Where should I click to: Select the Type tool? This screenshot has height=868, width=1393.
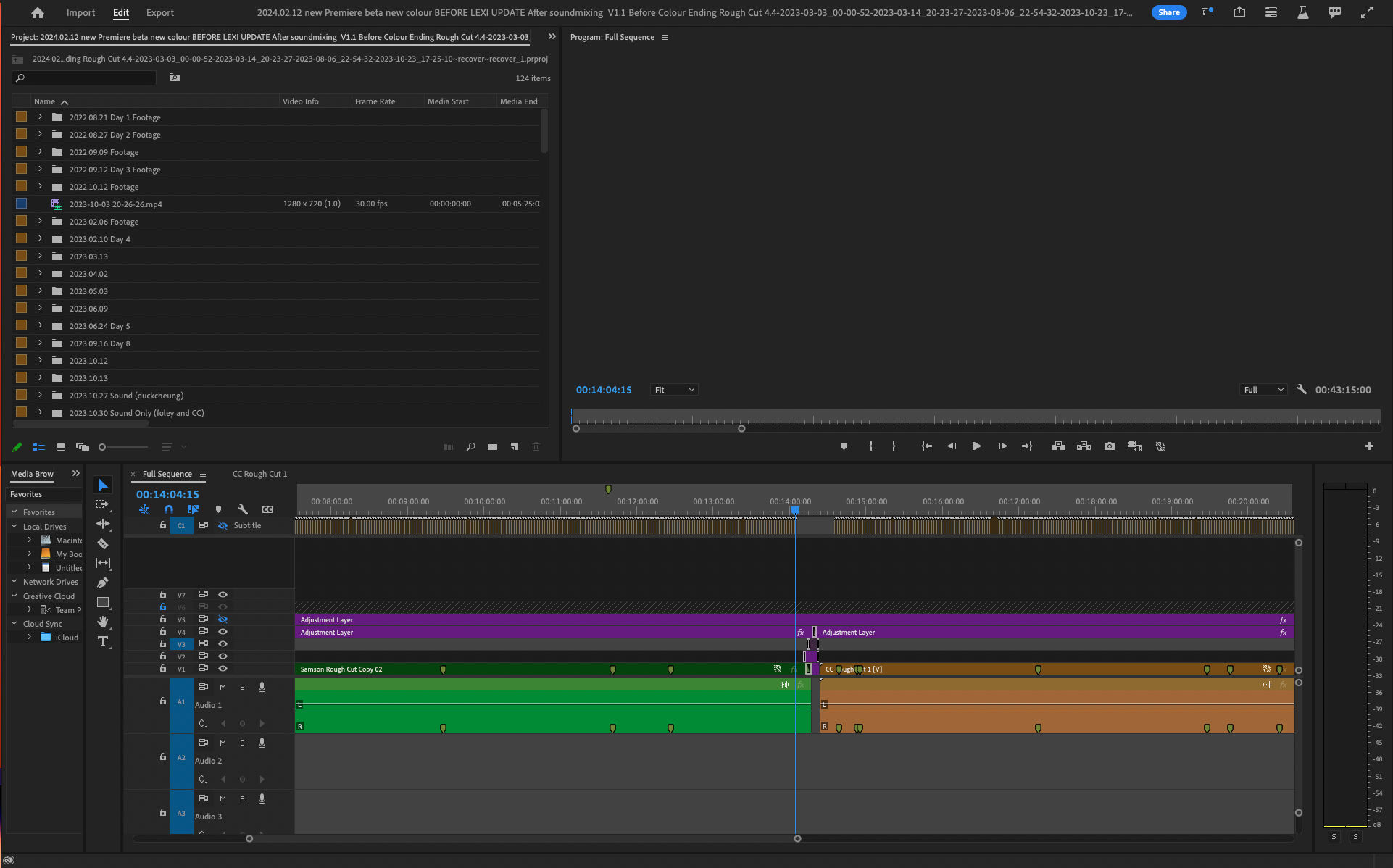click(103, 641)
